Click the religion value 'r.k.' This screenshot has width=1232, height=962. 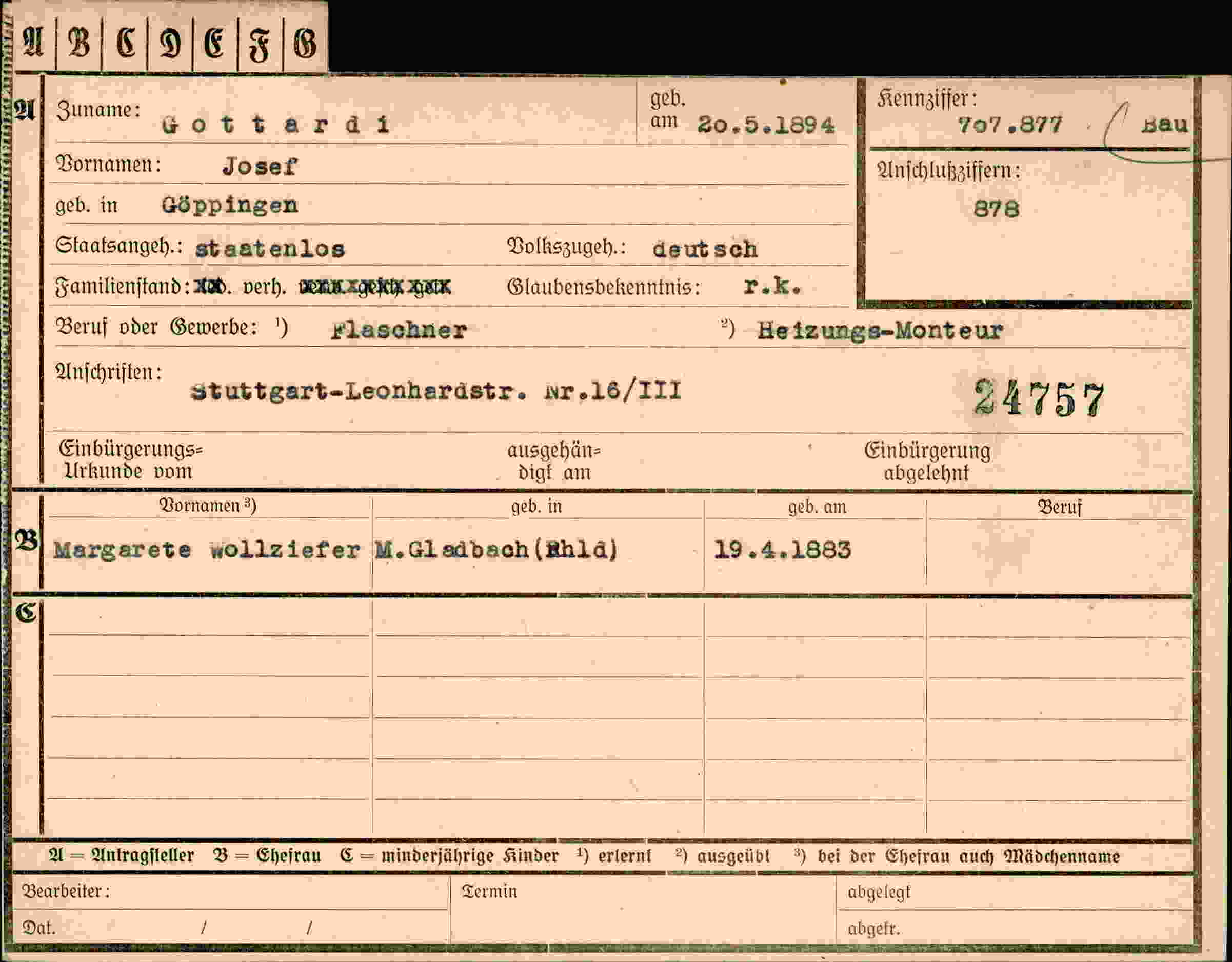pos(772,287)
